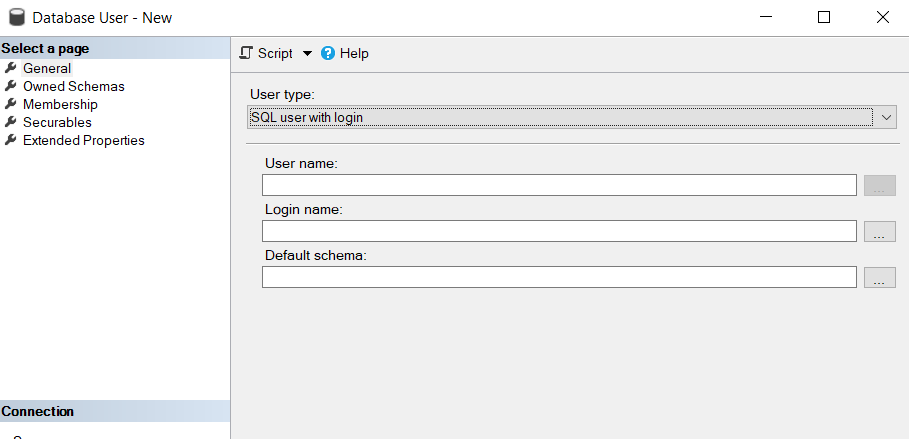Image resolution: width=909 pixels, height=439 pixels.
Task: Click the disabled browse button beside User name
Action: [879, 186]
